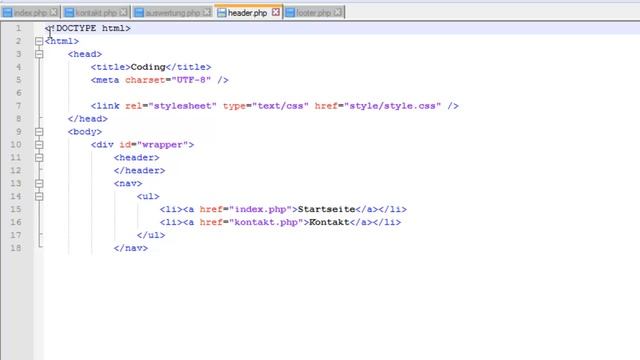
Task: Collapse the wrapper div fold on line 10
Action: coord(39,144)
